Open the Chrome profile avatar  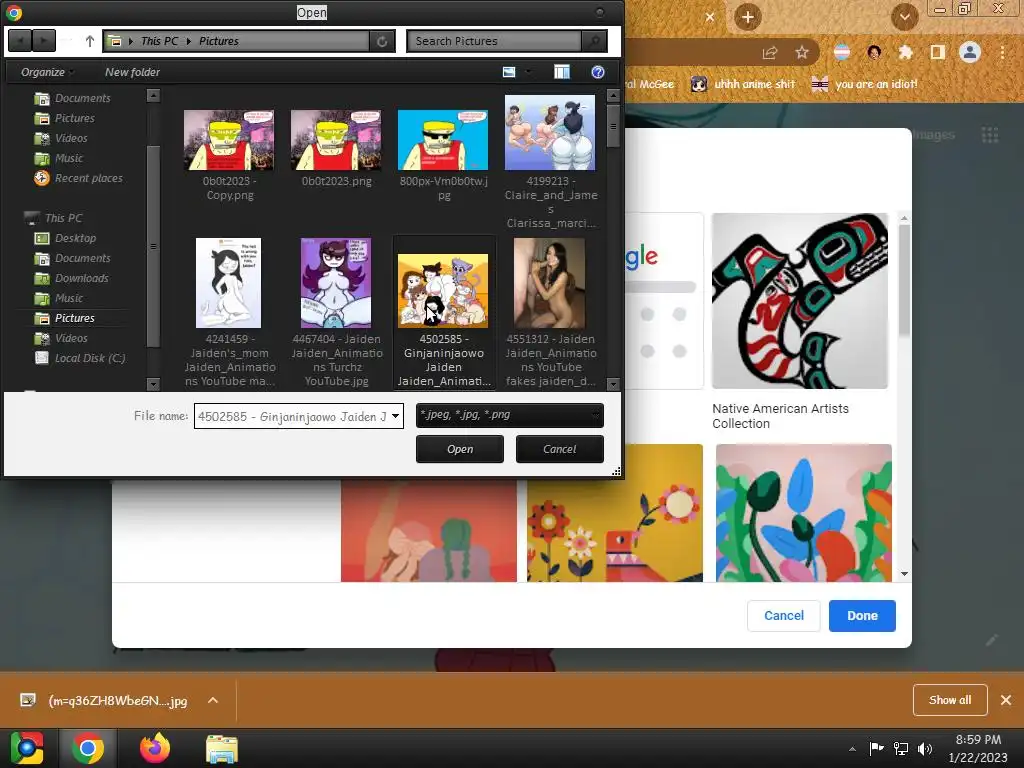click(970, 52)
